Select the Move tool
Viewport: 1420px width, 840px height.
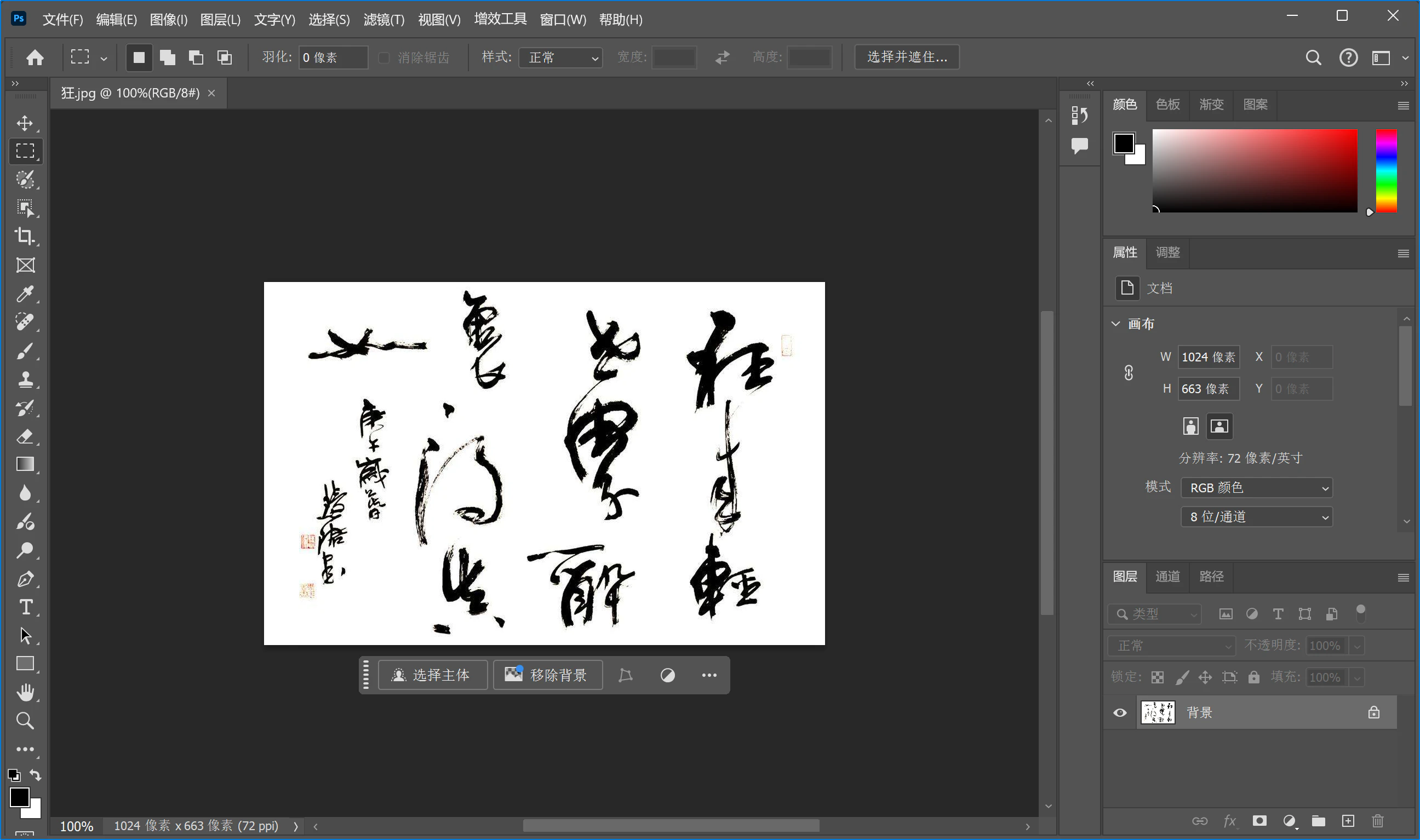click(x=26, y=123)
